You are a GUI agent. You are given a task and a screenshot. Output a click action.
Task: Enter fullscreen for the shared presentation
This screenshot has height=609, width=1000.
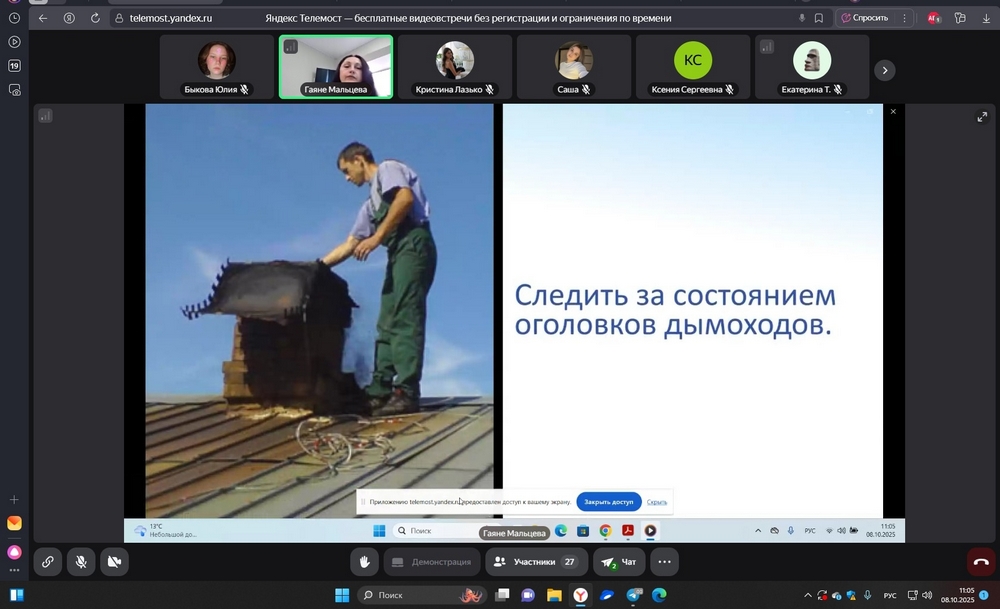pos(982,117)
